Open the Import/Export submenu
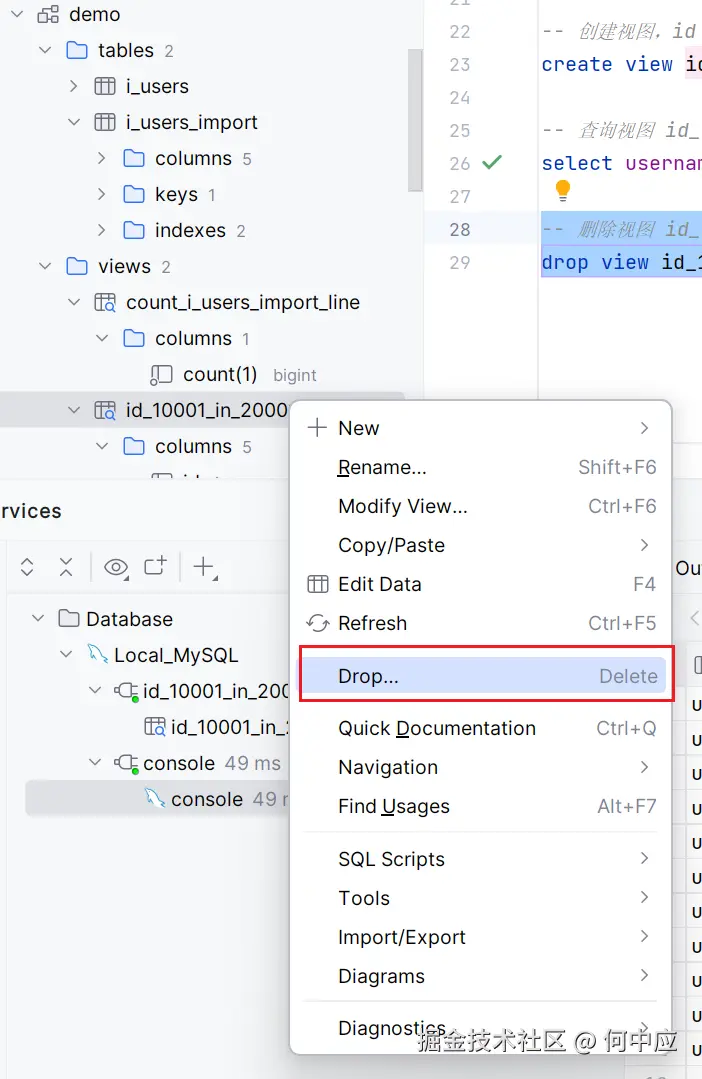Screen dimensions: 702x1079 tap(482, 937)
